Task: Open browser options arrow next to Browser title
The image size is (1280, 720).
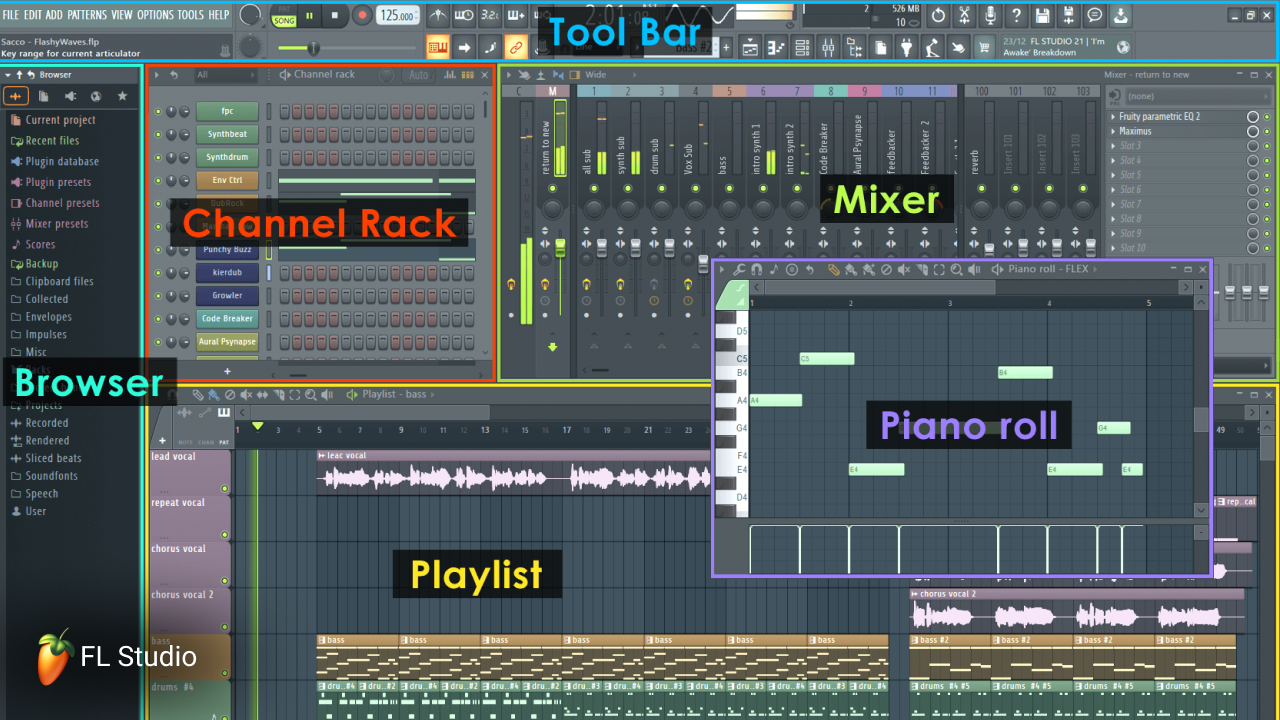Action: (x=8, y=75)
